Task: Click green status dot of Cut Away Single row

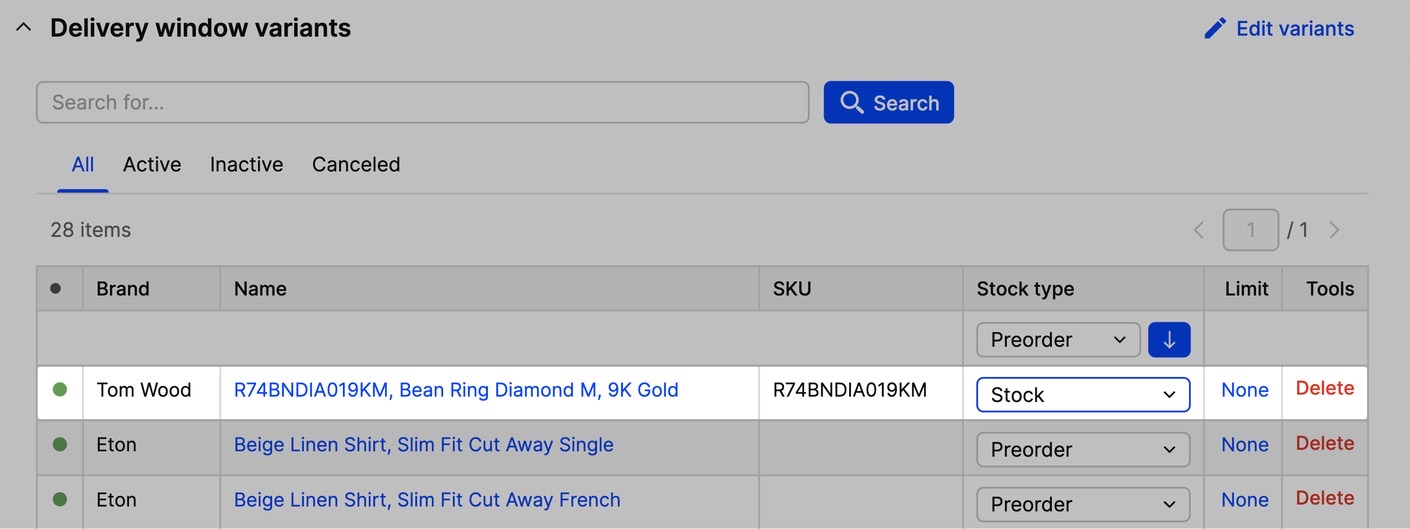Action: pyautogui.click(x=60, y=444)
